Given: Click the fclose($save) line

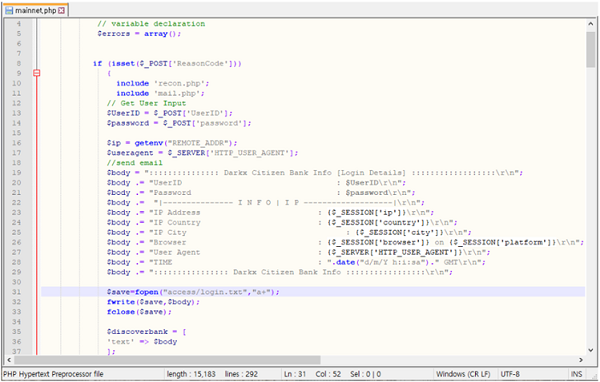Looking at the screenshot, I should point(139,312).
